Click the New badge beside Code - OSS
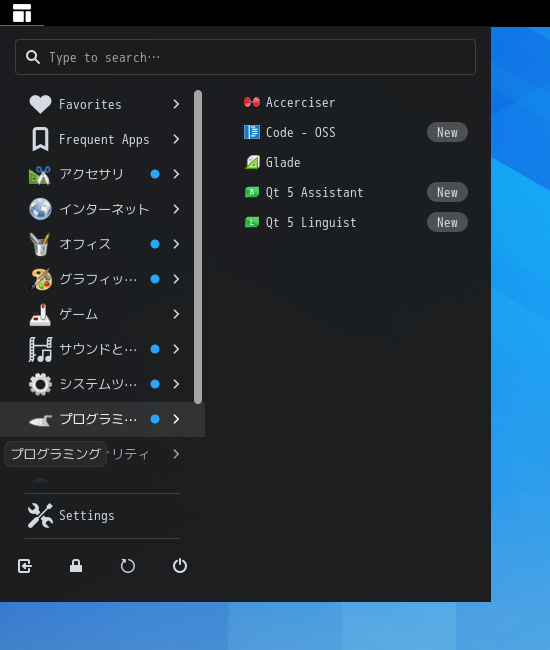Image resolution: width=550 pixels, height=650 pixels. tap(447, 132)
